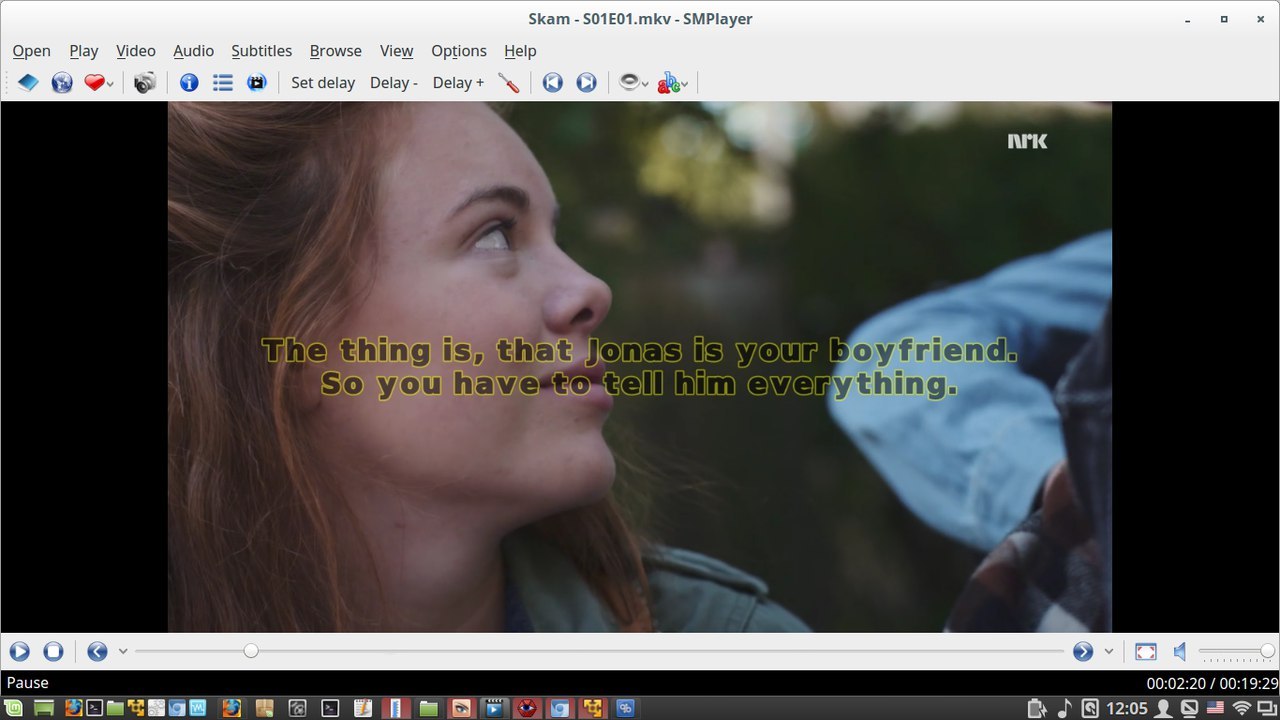
Task: Switch to the SMPlayer taskbar window entry
Action: tap(494, 708)
